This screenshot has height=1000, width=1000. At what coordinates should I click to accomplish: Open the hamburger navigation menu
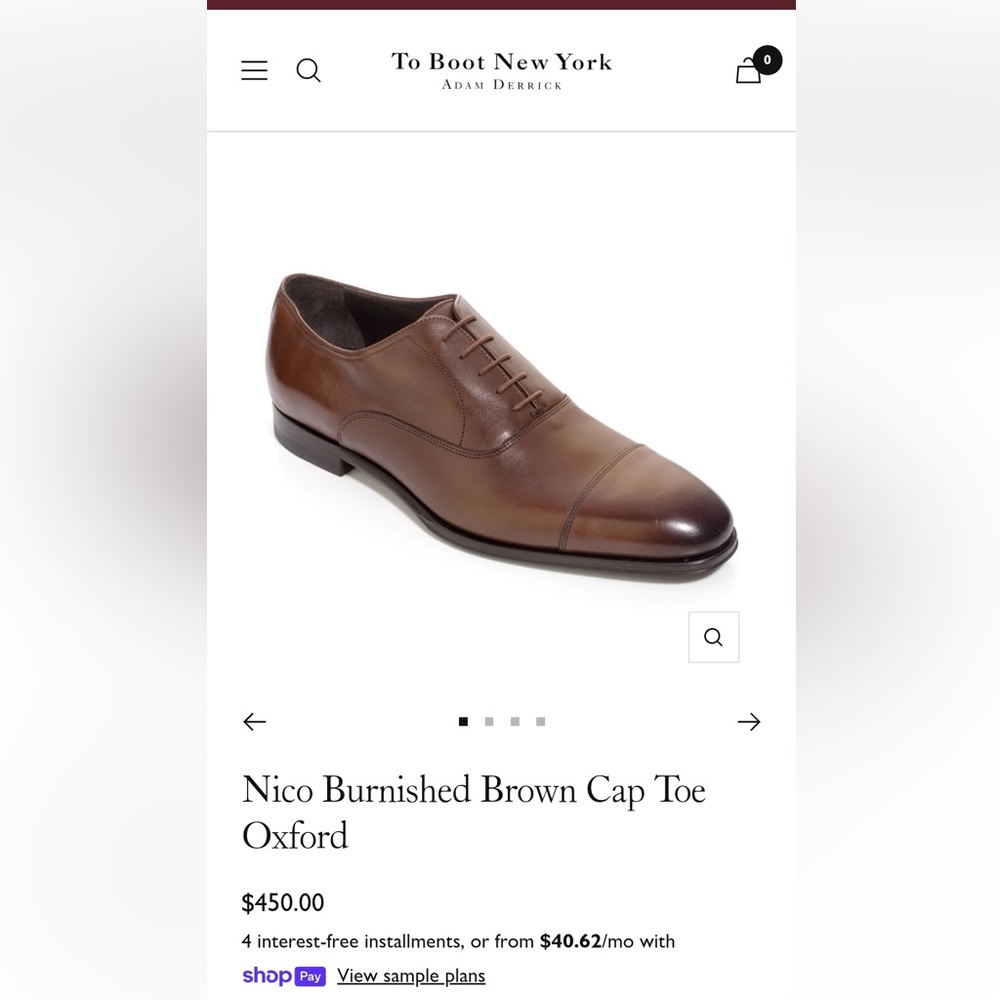click(x=254, y=70)
